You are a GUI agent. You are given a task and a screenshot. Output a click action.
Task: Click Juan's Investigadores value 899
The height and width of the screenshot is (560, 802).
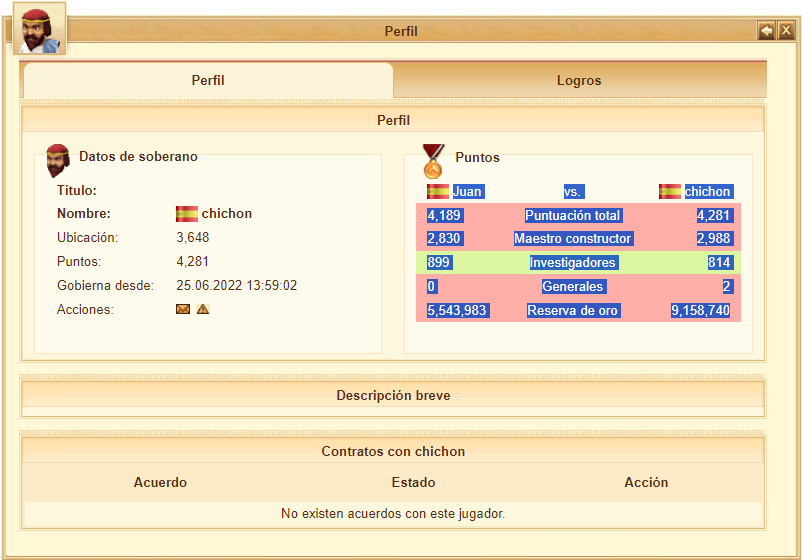[439, 262]
